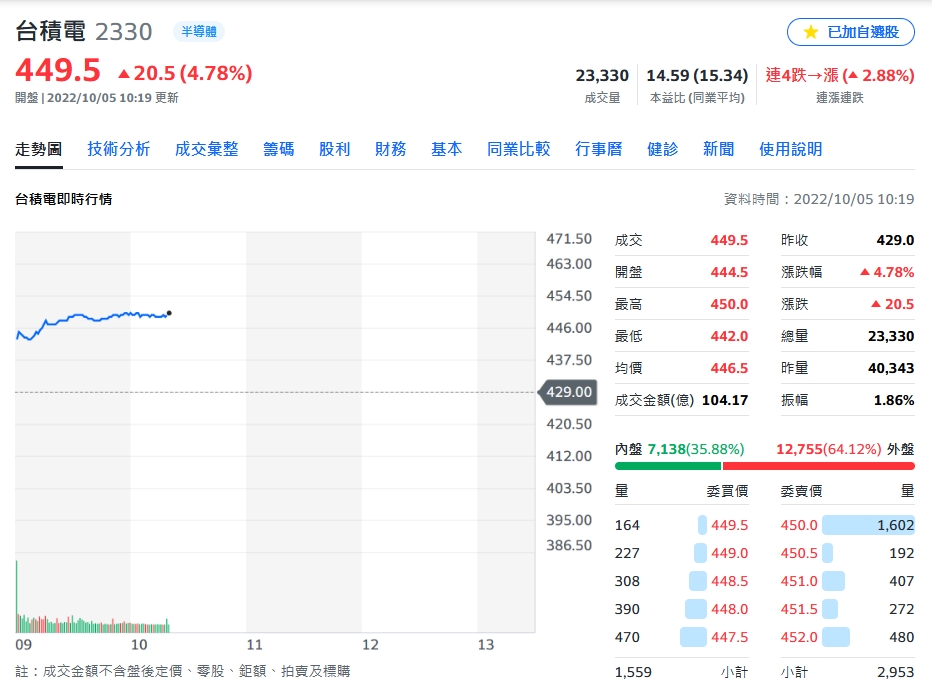Click the 451.5 ask price
932x696 pixels.
(799, 609)
